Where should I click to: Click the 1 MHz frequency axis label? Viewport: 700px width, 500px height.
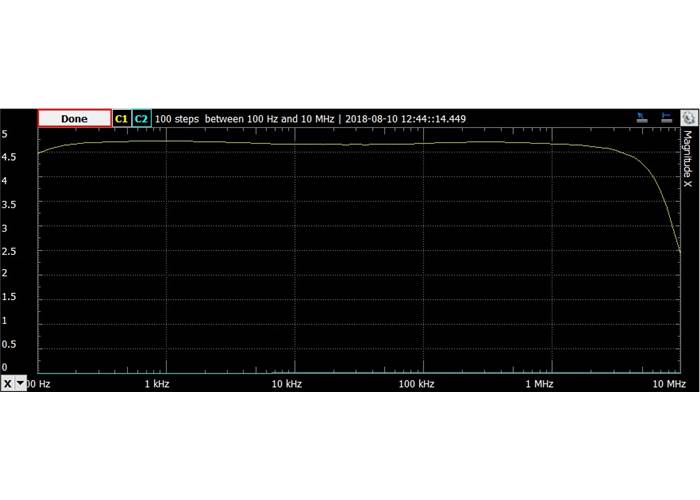[x=539, y=384]
